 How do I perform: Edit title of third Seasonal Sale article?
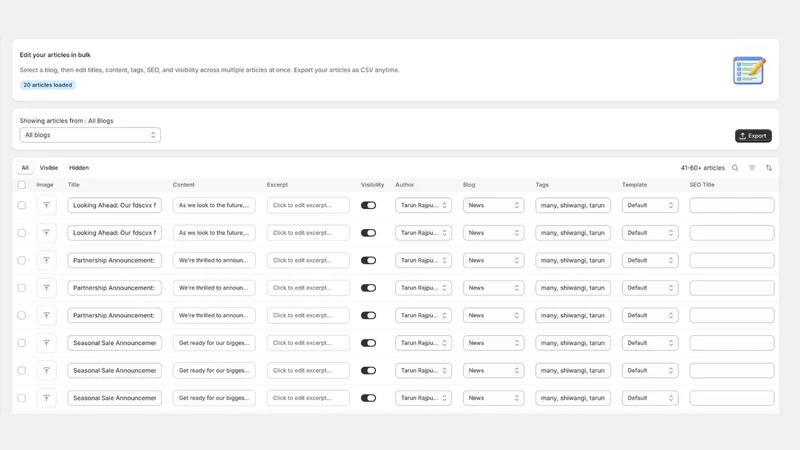point(115,398)
